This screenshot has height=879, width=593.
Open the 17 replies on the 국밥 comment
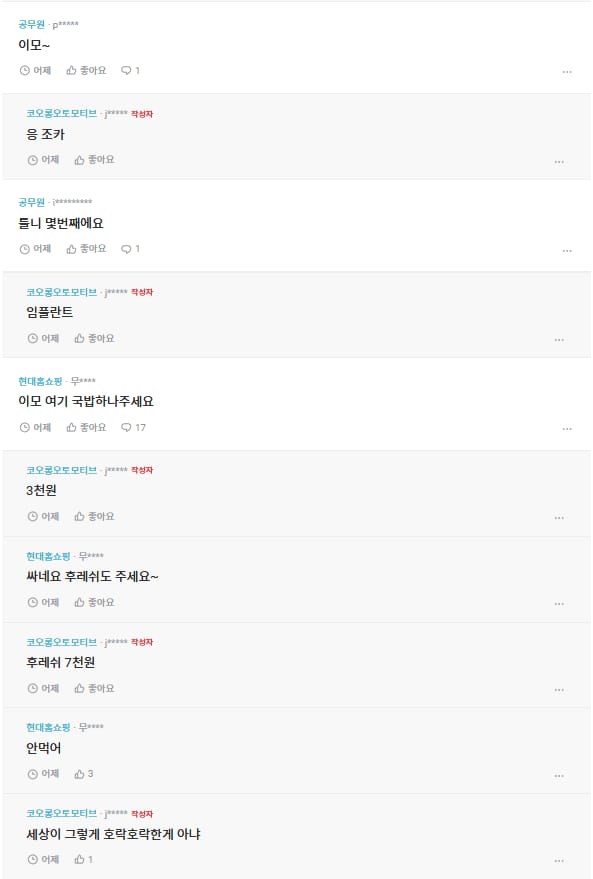pos(133,428)
